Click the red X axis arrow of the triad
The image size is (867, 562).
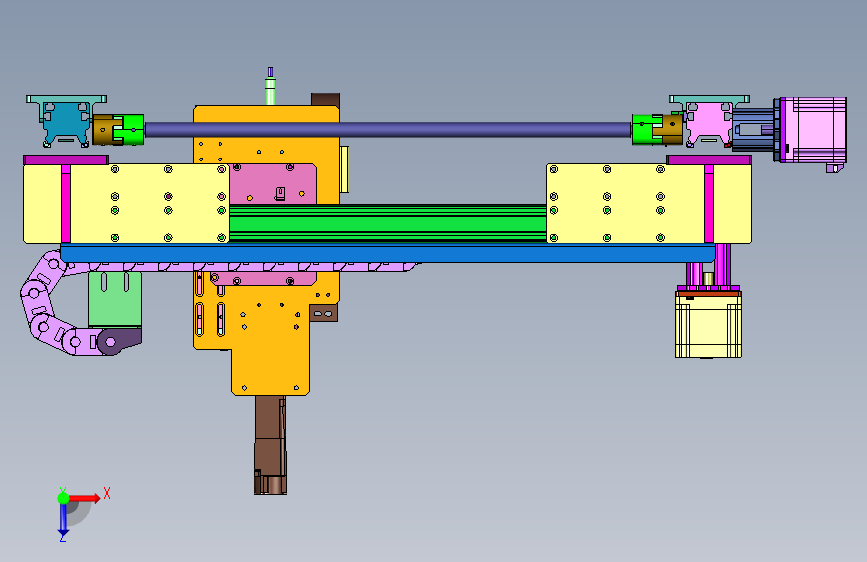coord(84,498)
